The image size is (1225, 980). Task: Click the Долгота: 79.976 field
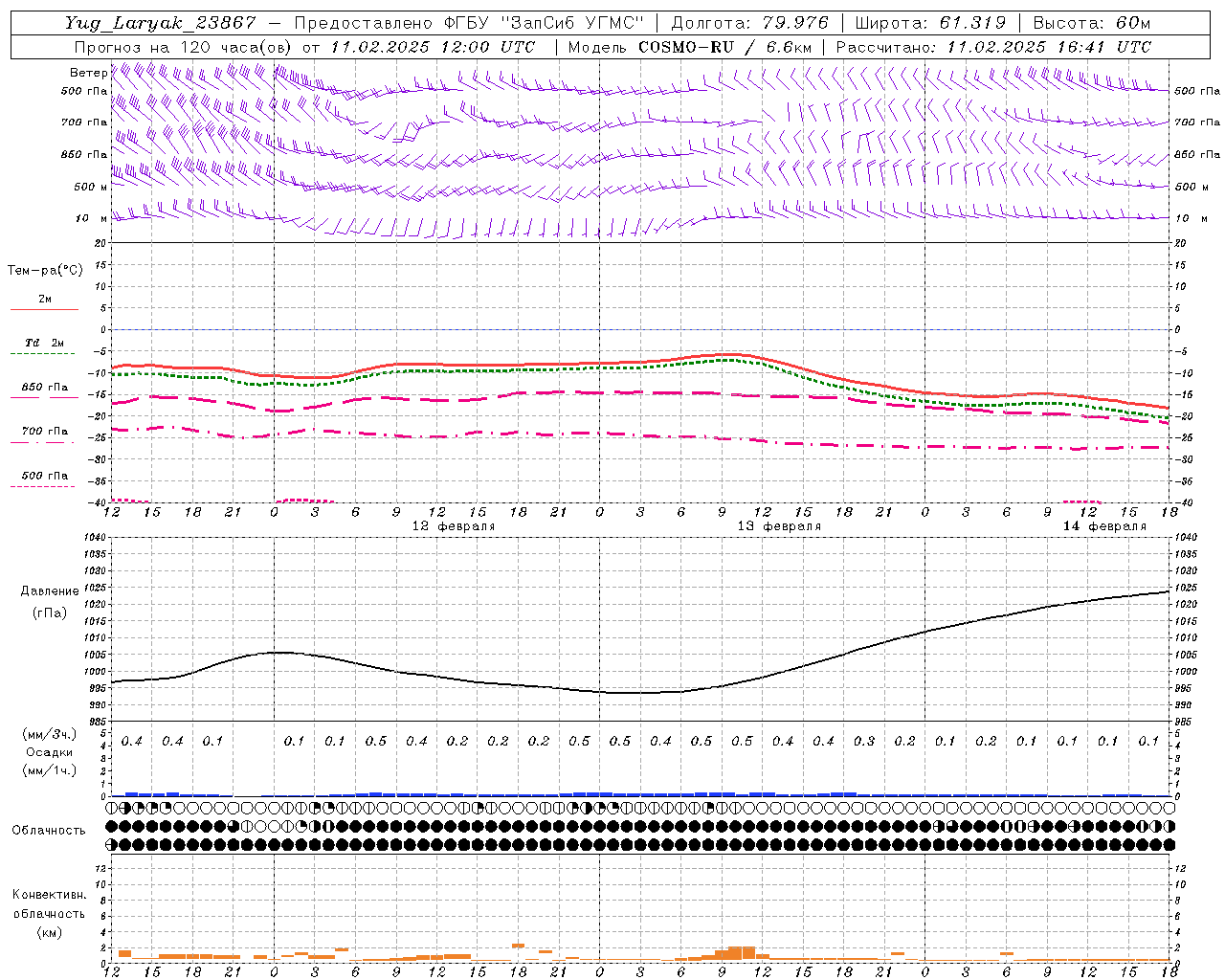750,23
